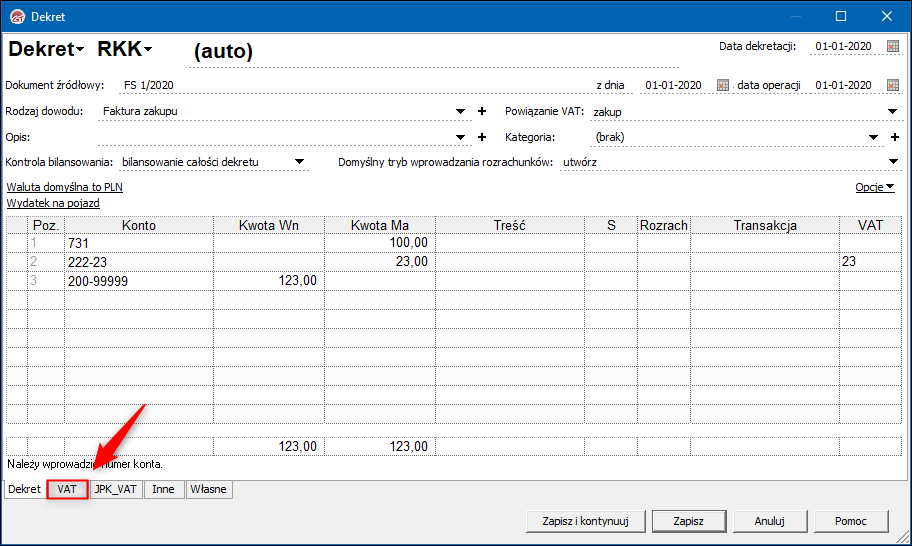The image size is (912, 546).
Task: Switch to the Inne tab
Action: tap(163, 489)
